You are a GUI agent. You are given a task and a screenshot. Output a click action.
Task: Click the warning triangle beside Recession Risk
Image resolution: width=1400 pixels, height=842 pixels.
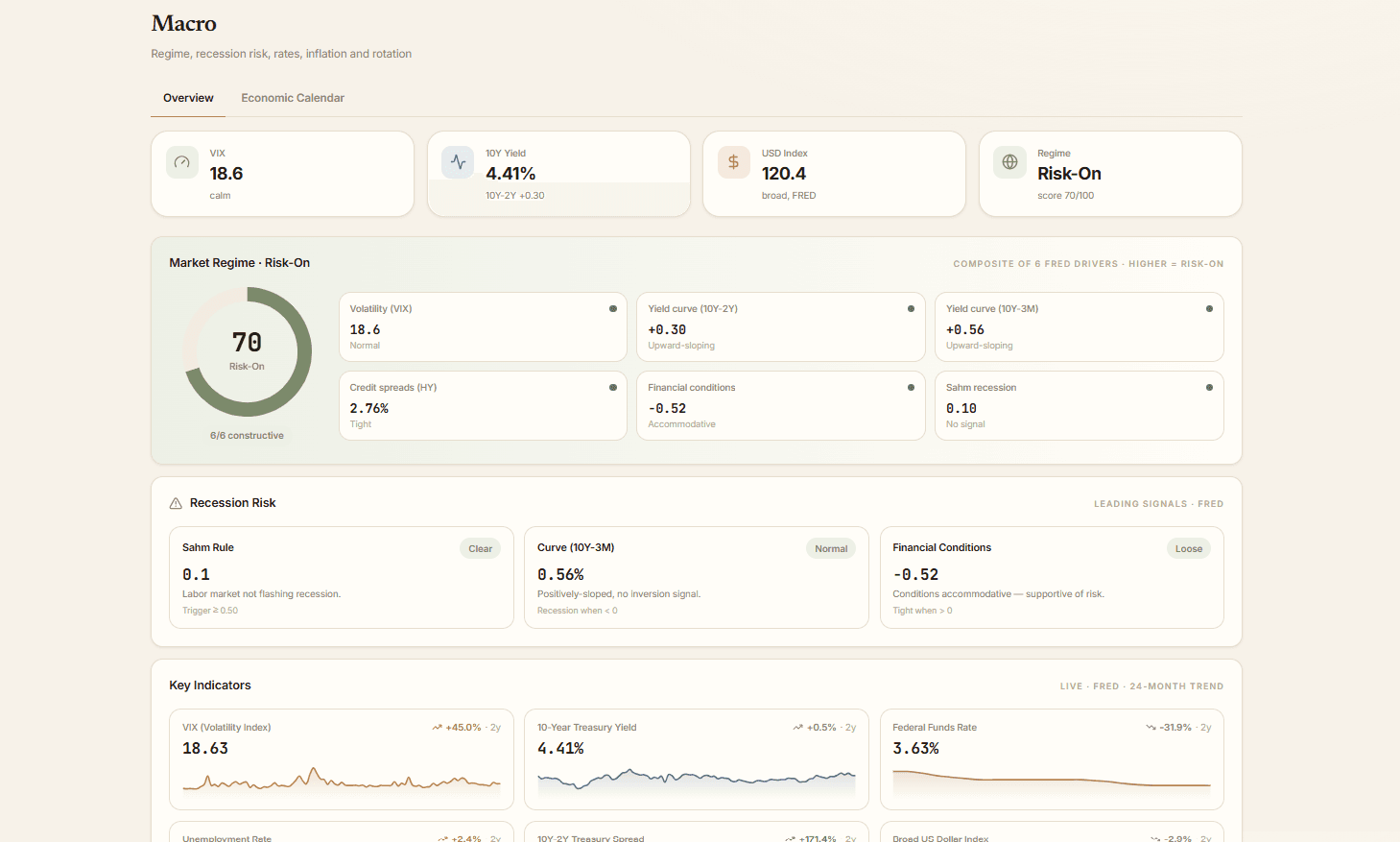coord(176,503)
